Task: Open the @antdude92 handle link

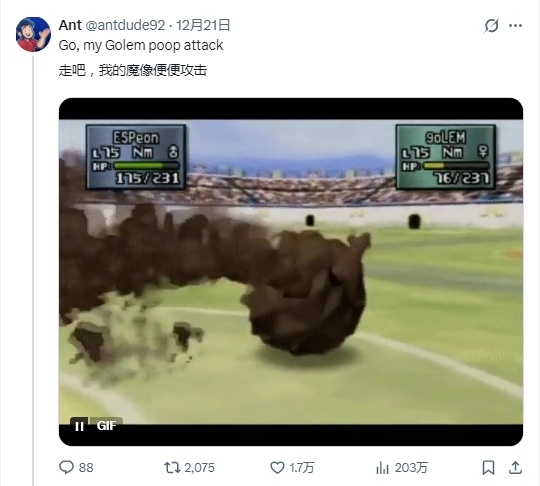Action: coord(125,25)
